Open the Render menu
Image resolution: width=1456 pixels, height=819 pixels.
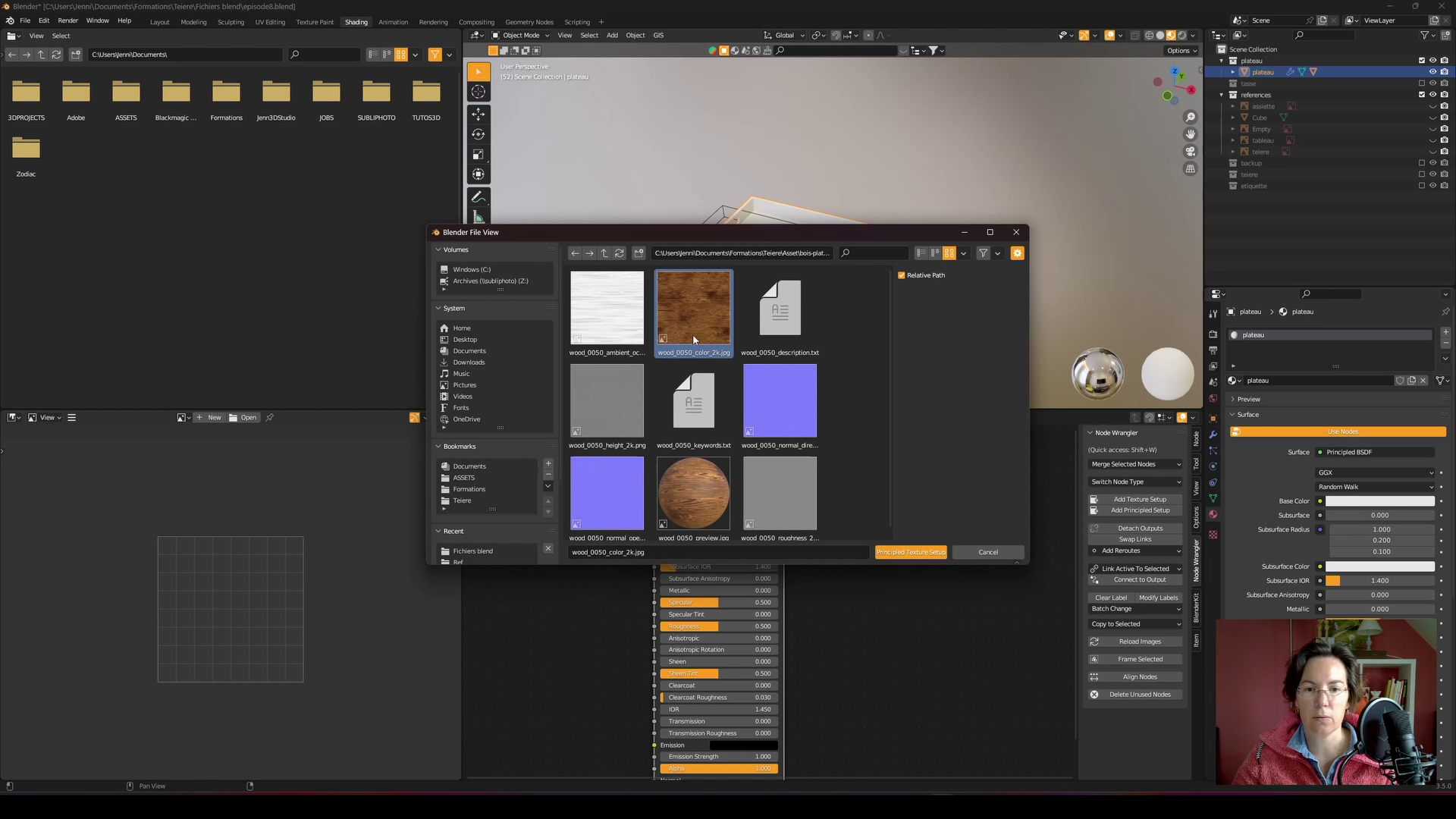click(67, 20)
